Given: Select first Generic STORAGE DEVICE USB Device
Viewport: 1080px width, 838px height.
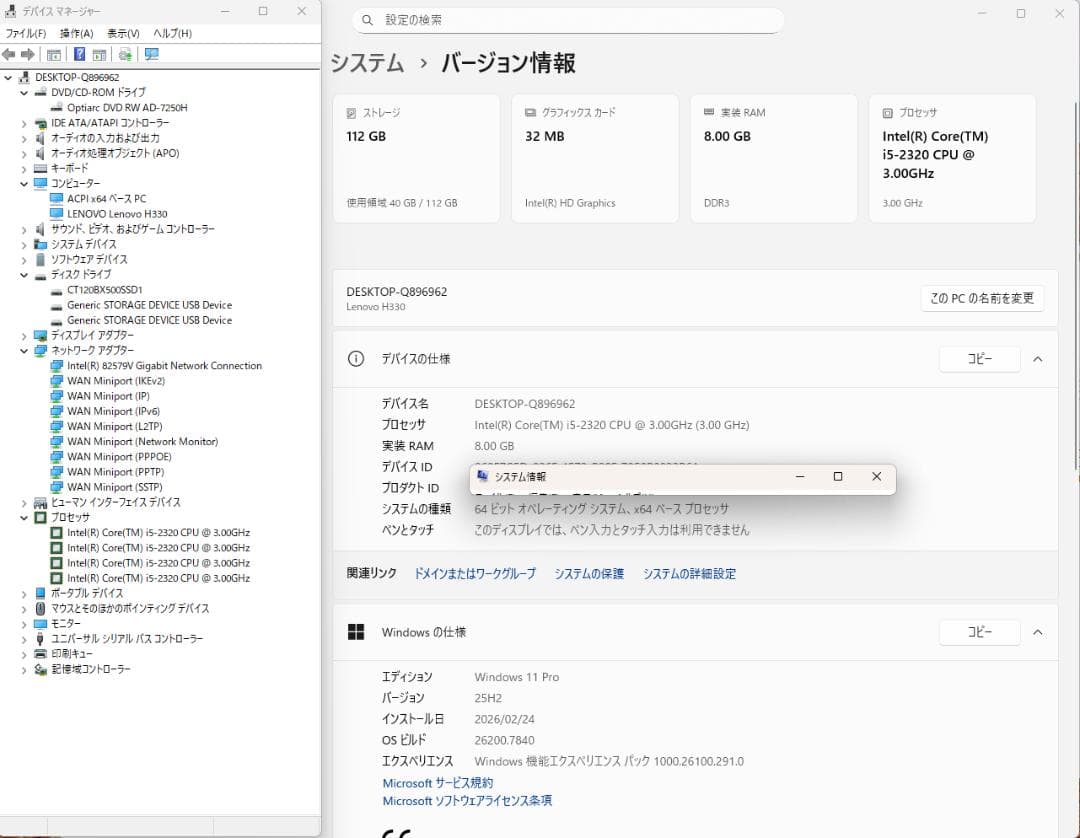Looking at the screenshot, I should 149,305.
